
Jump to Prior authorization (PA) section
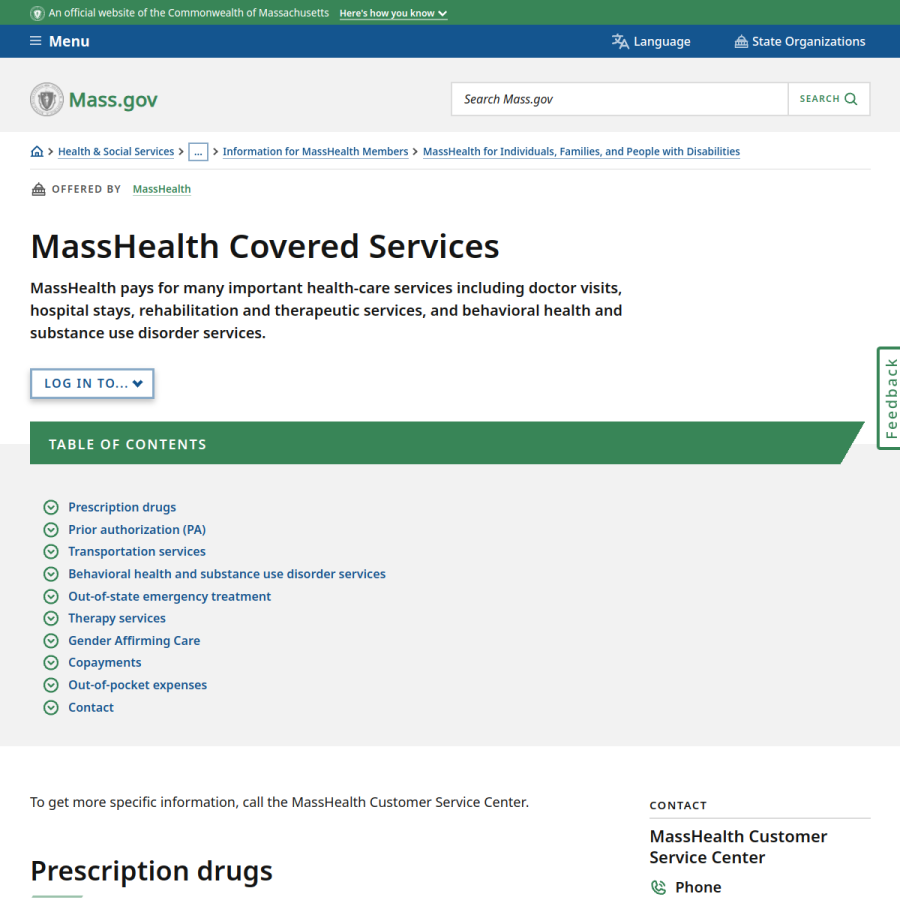point(137,529)
